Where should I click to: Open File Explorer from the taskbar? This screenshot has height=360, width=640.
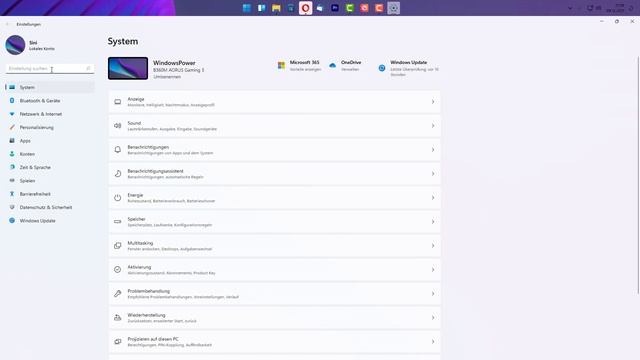coord(276,8)
